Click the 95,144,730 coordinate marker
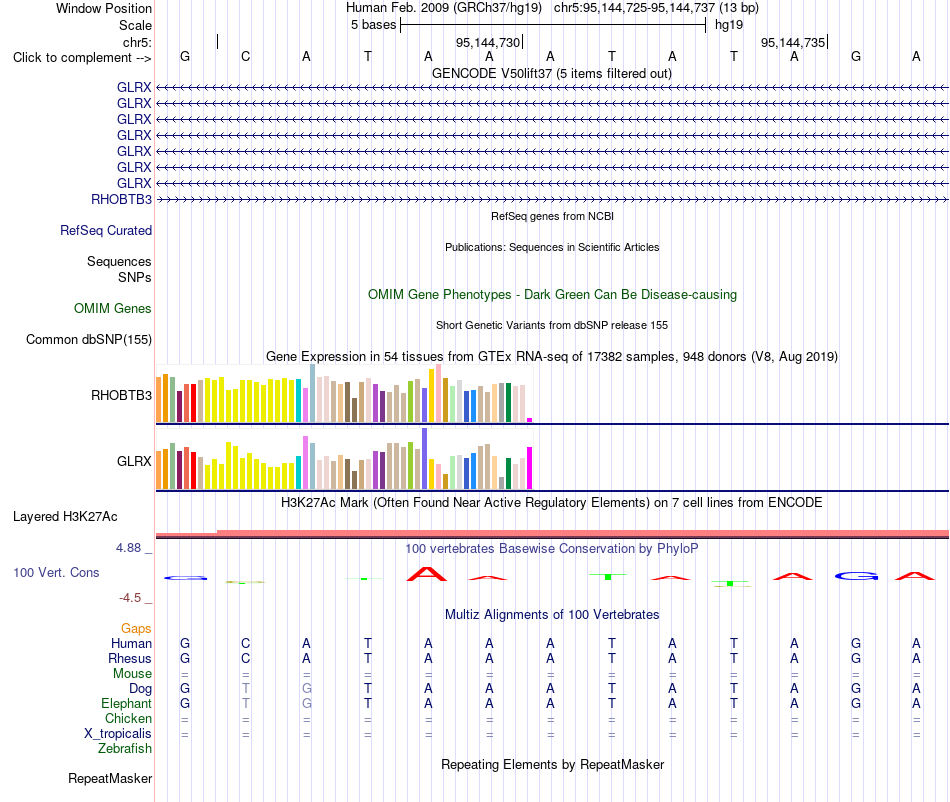The height and width of the screenshot is (802, 950). 488,42
